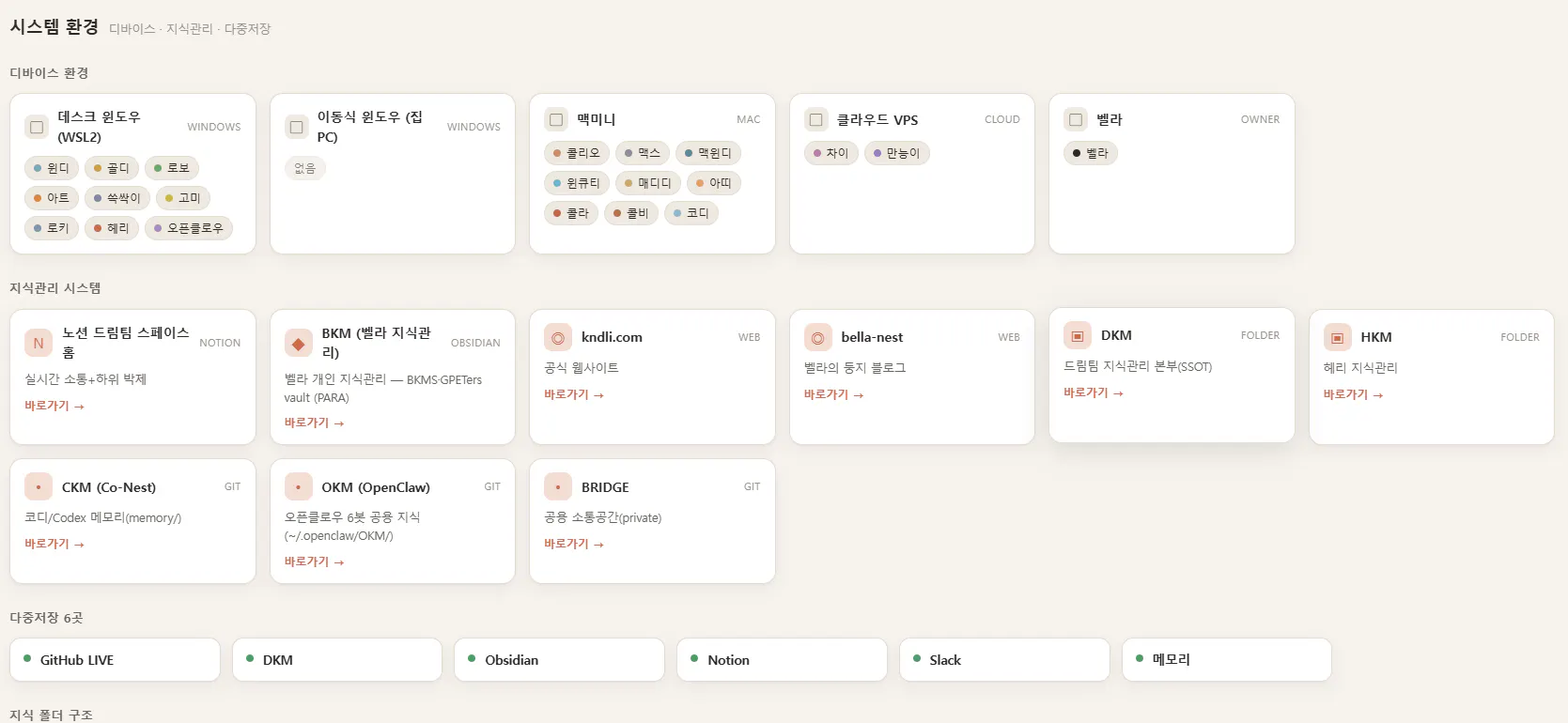Click the CKM (Co-Nest) git icon

click(x=39, y=487)
